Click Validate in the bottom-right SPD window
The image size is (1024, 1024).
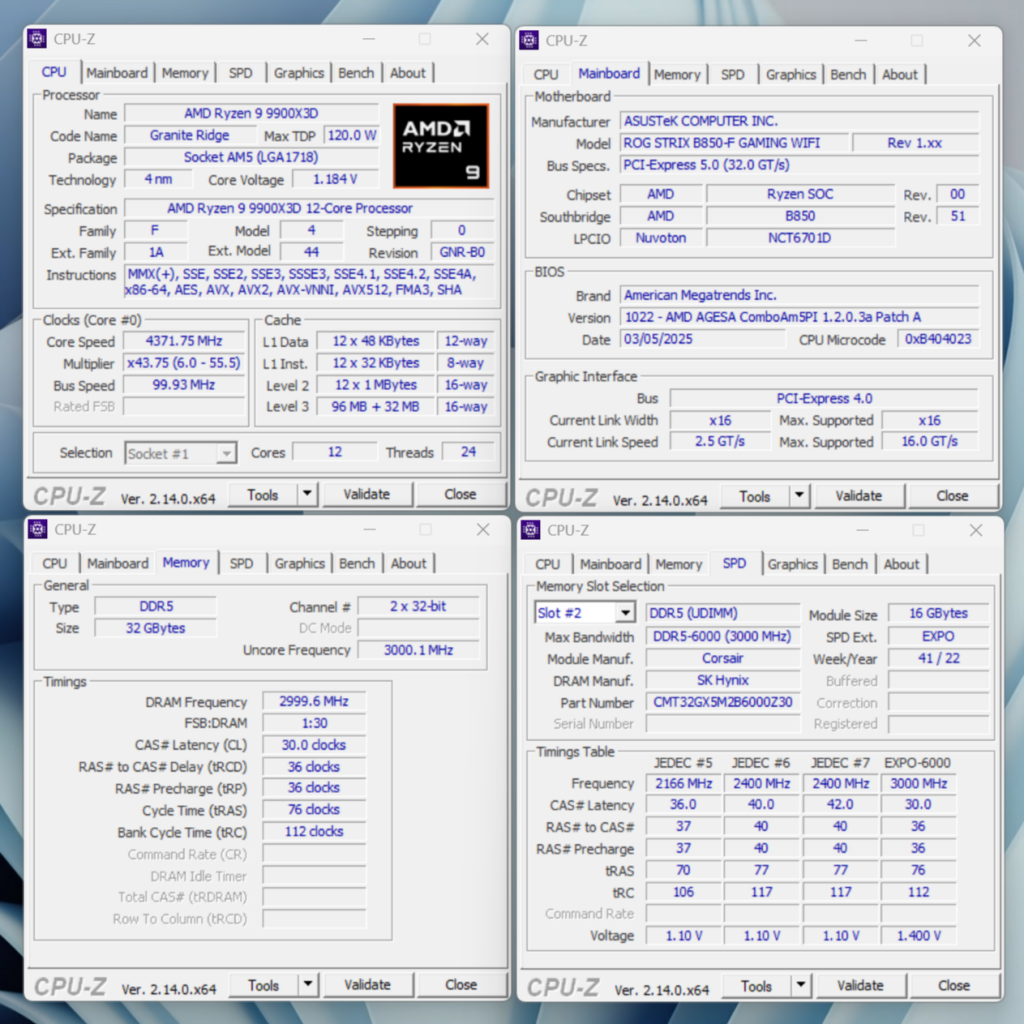coord(860,985)
